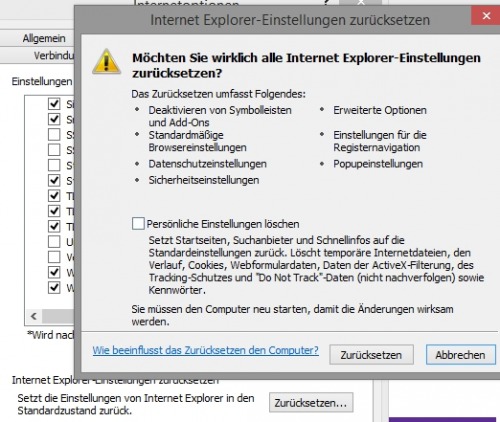Uncheck the checked S box just above T entries

click(54, 180)
